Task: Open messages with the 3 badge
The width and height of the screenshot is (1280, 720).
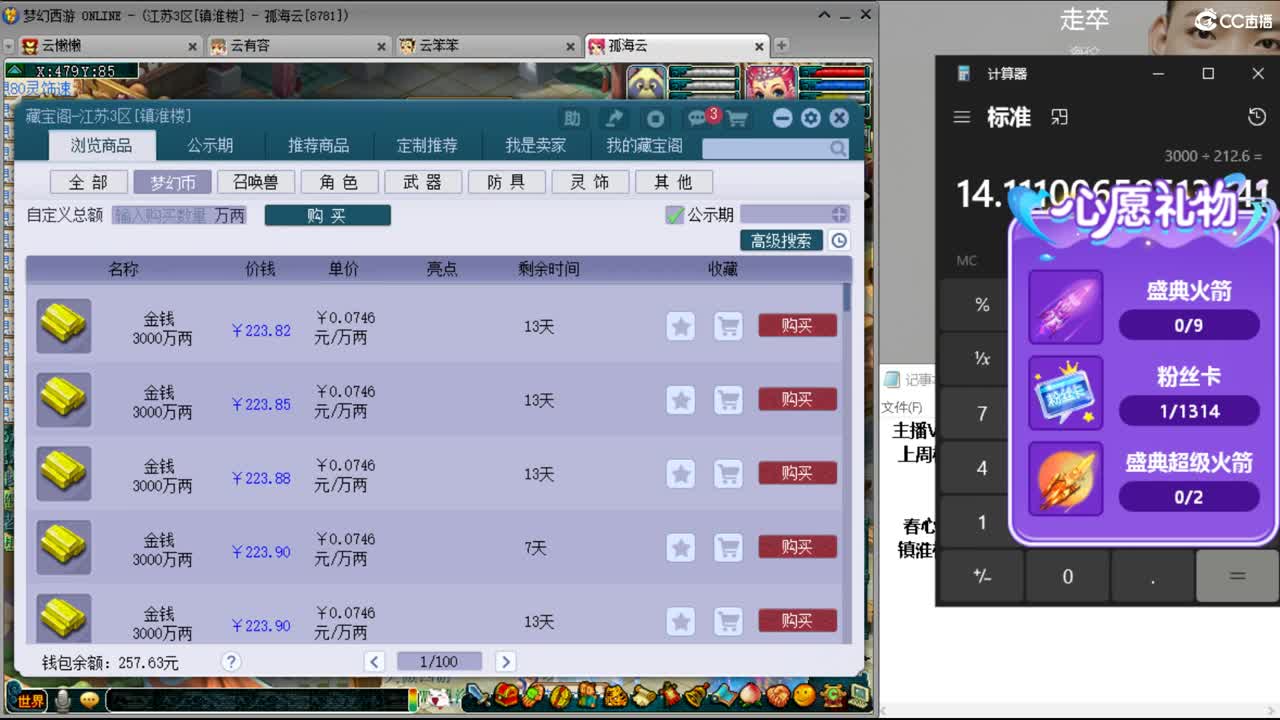Action: [x=700, y=118]
